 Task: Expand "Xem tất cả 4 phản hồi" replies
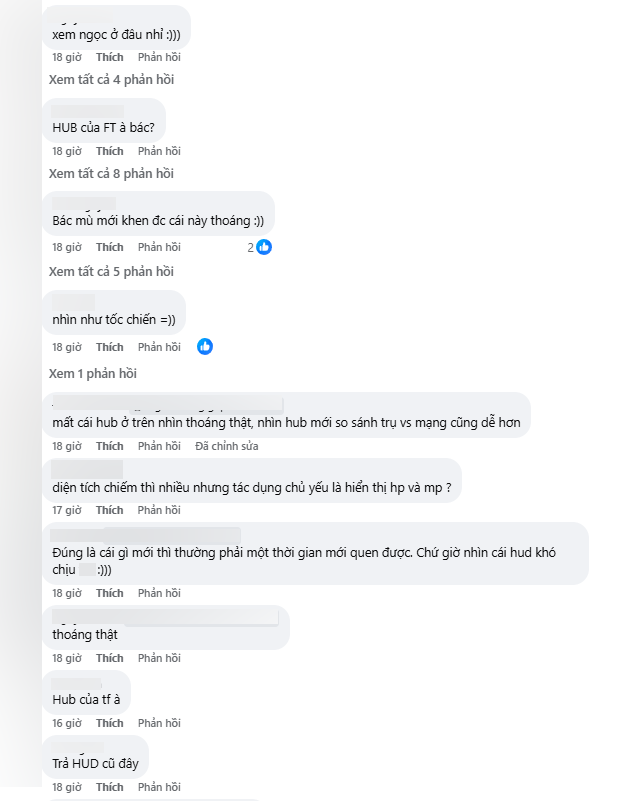point(111,80)
